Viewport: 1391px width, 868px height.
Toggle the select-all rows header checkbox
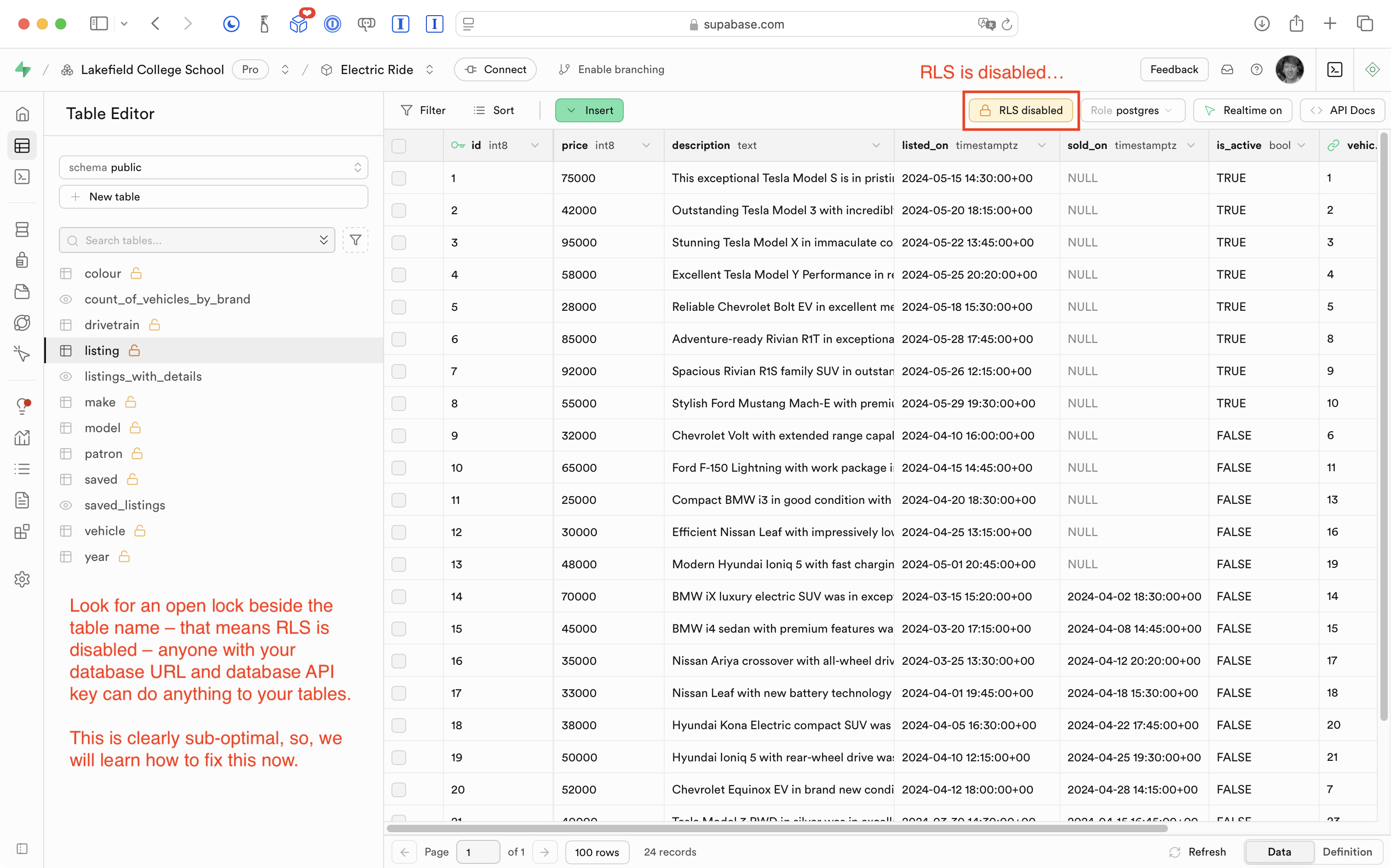tap(398, 146)
